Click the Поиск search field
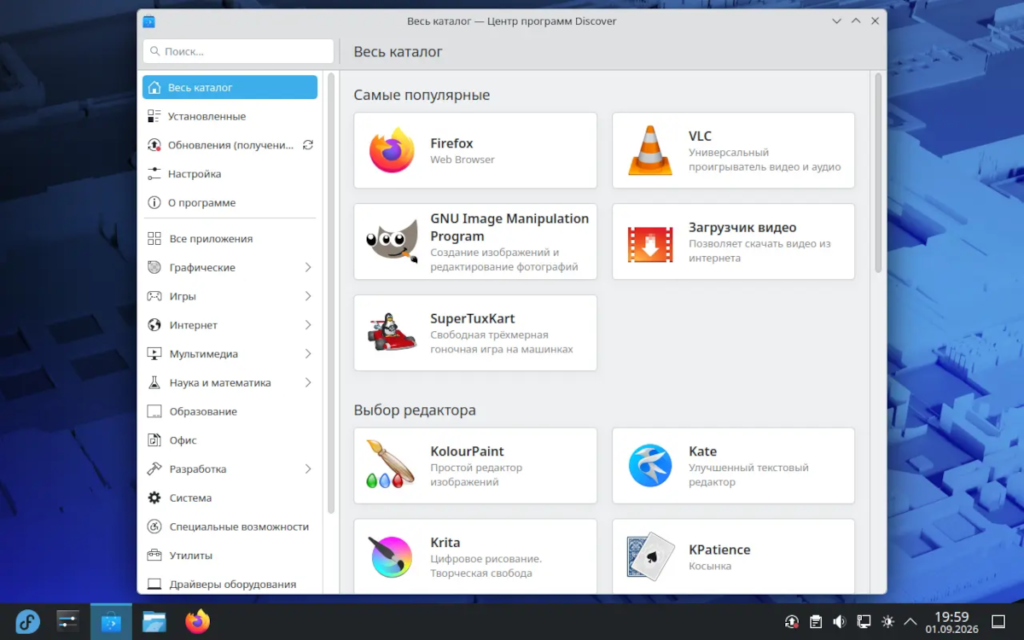Viewport: 1024px width, 640px height. [x=238, y=51]
